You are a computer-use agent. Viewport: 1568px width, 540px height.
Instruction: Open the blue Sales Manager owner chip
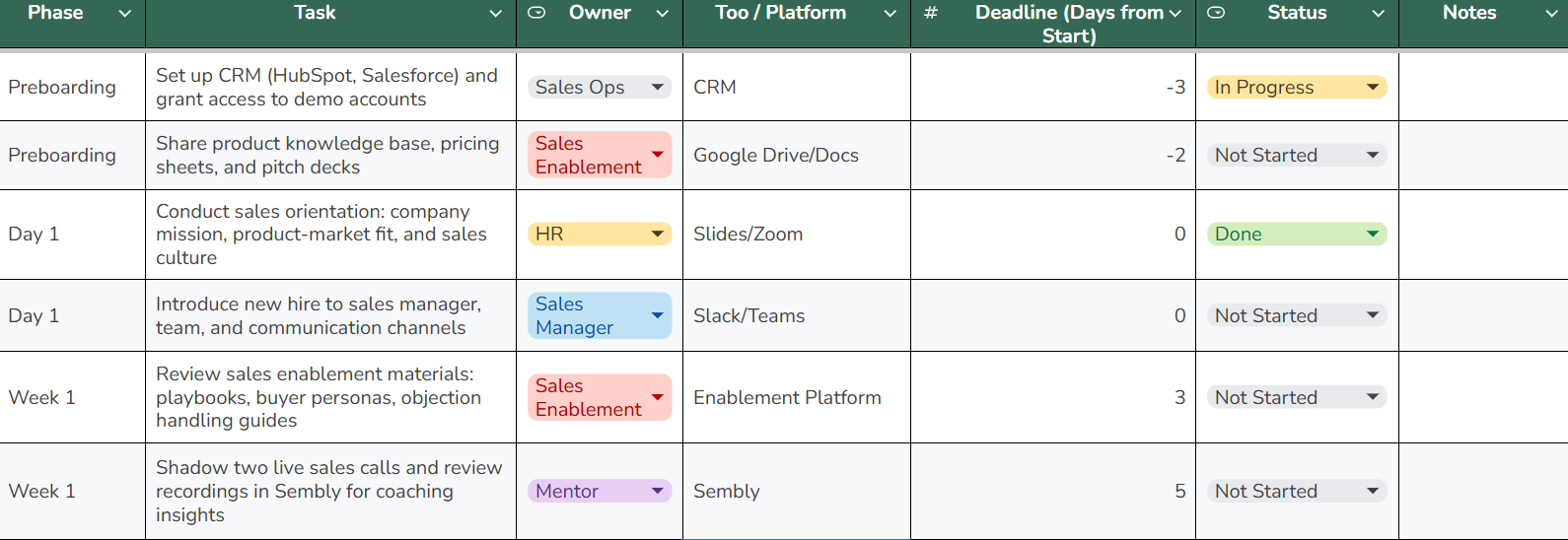(x=599, y=315)
